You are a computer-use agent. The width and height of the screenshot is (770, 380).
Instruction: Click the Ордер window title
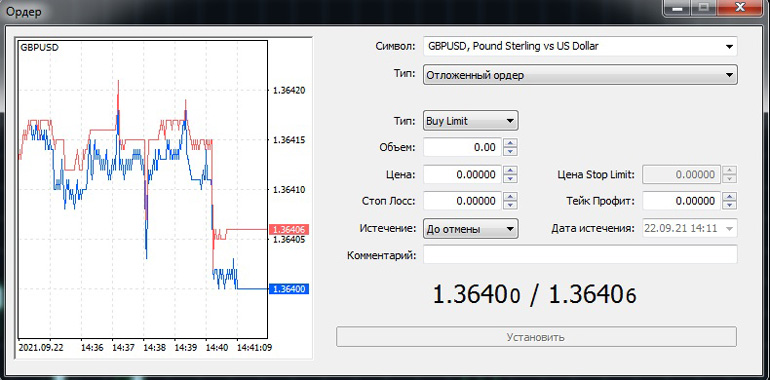click(24, 12)
